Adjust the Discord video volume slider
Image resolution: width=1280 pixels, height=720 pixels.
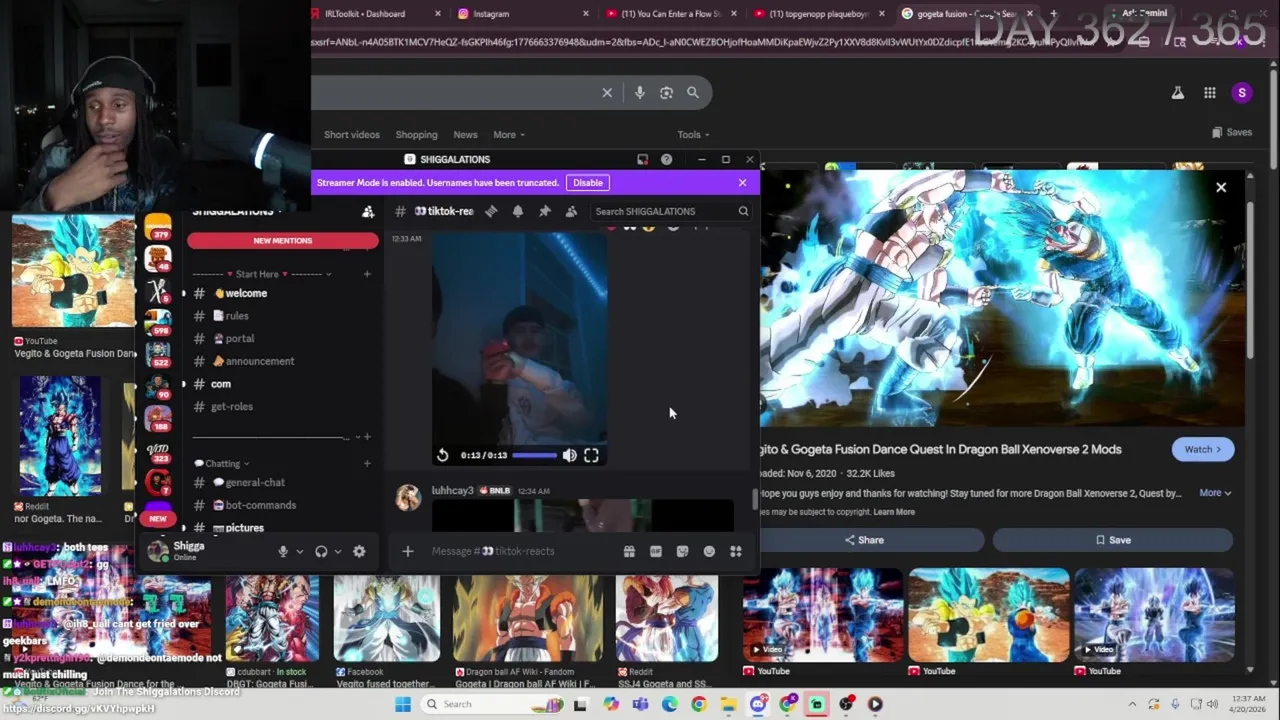(x=535, y=455)
